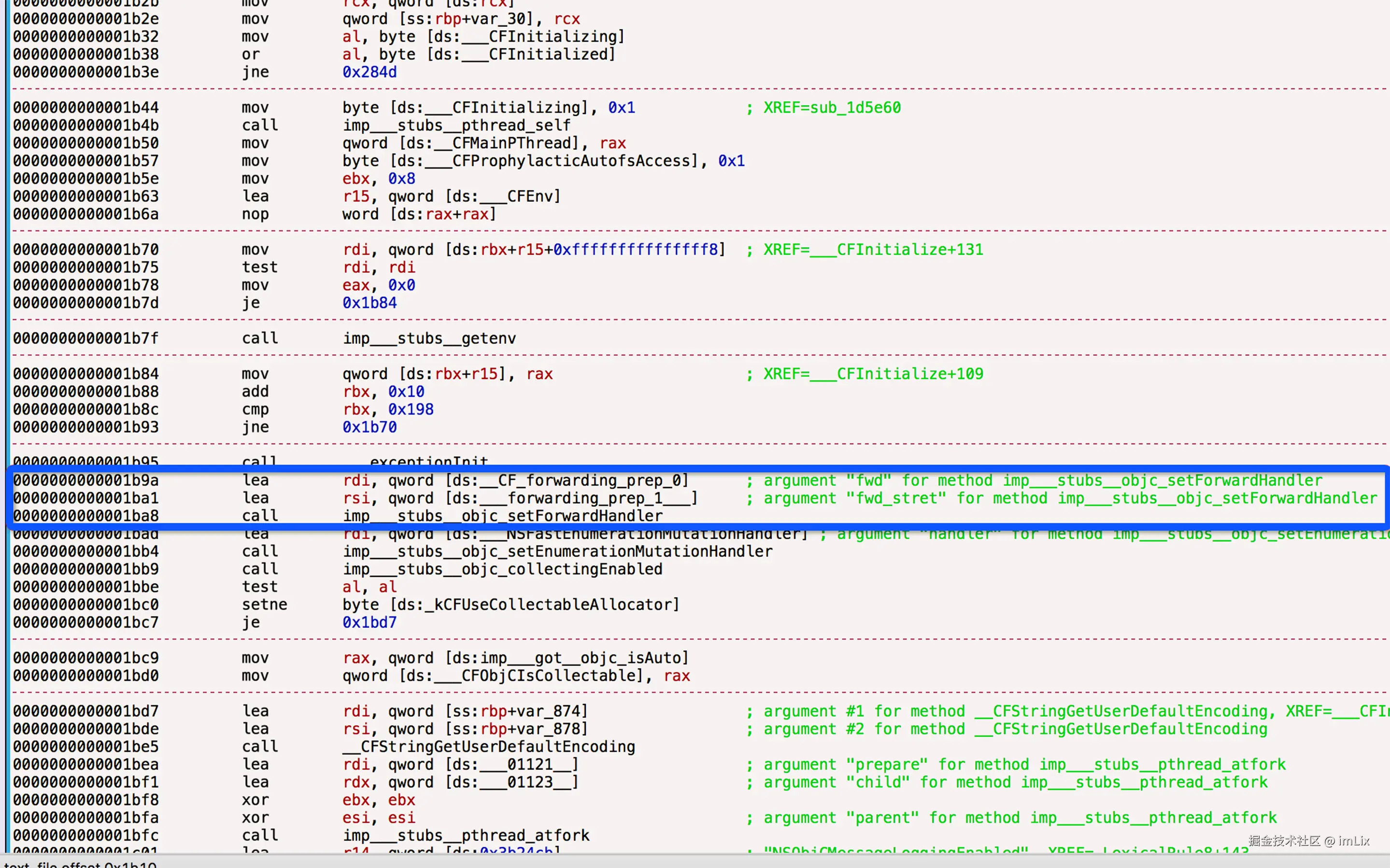Click the imp___stubs__pthread_atfork call target
The height and width of the screenshot is (868, 1390).
click(466, 835)
